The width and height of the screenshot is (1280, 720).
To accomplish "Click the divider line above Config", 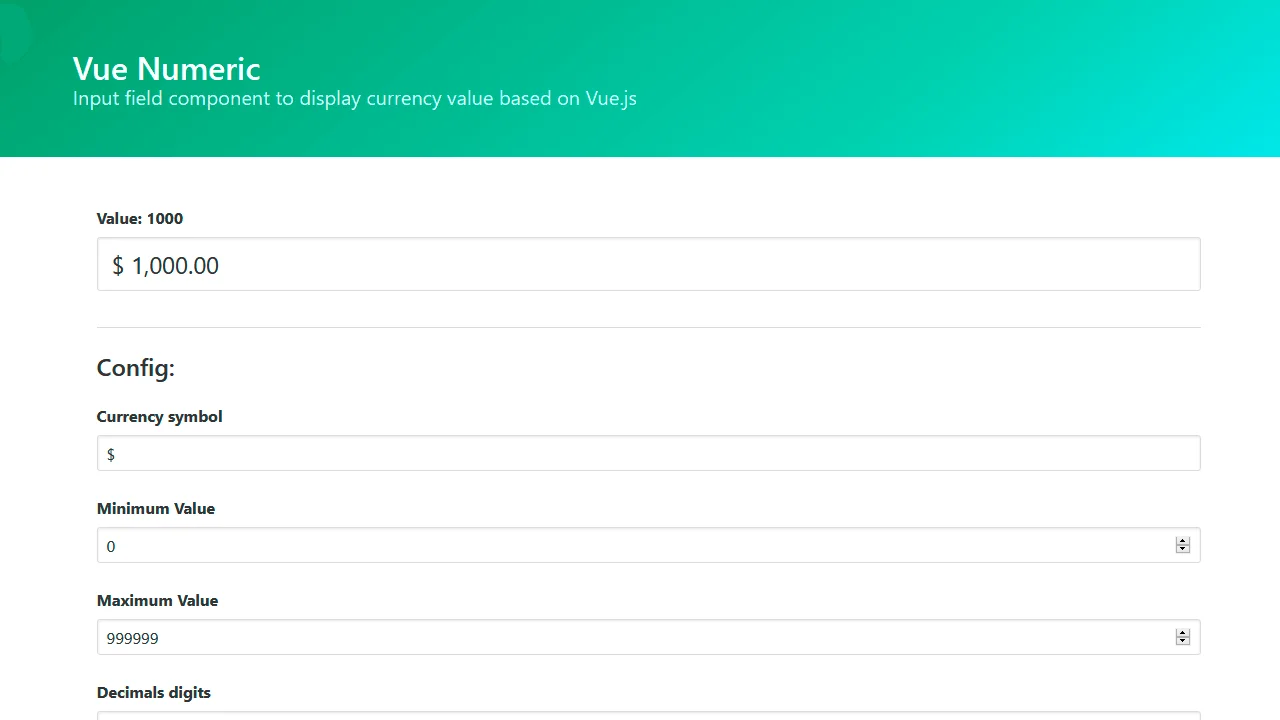I will point(648,327).
